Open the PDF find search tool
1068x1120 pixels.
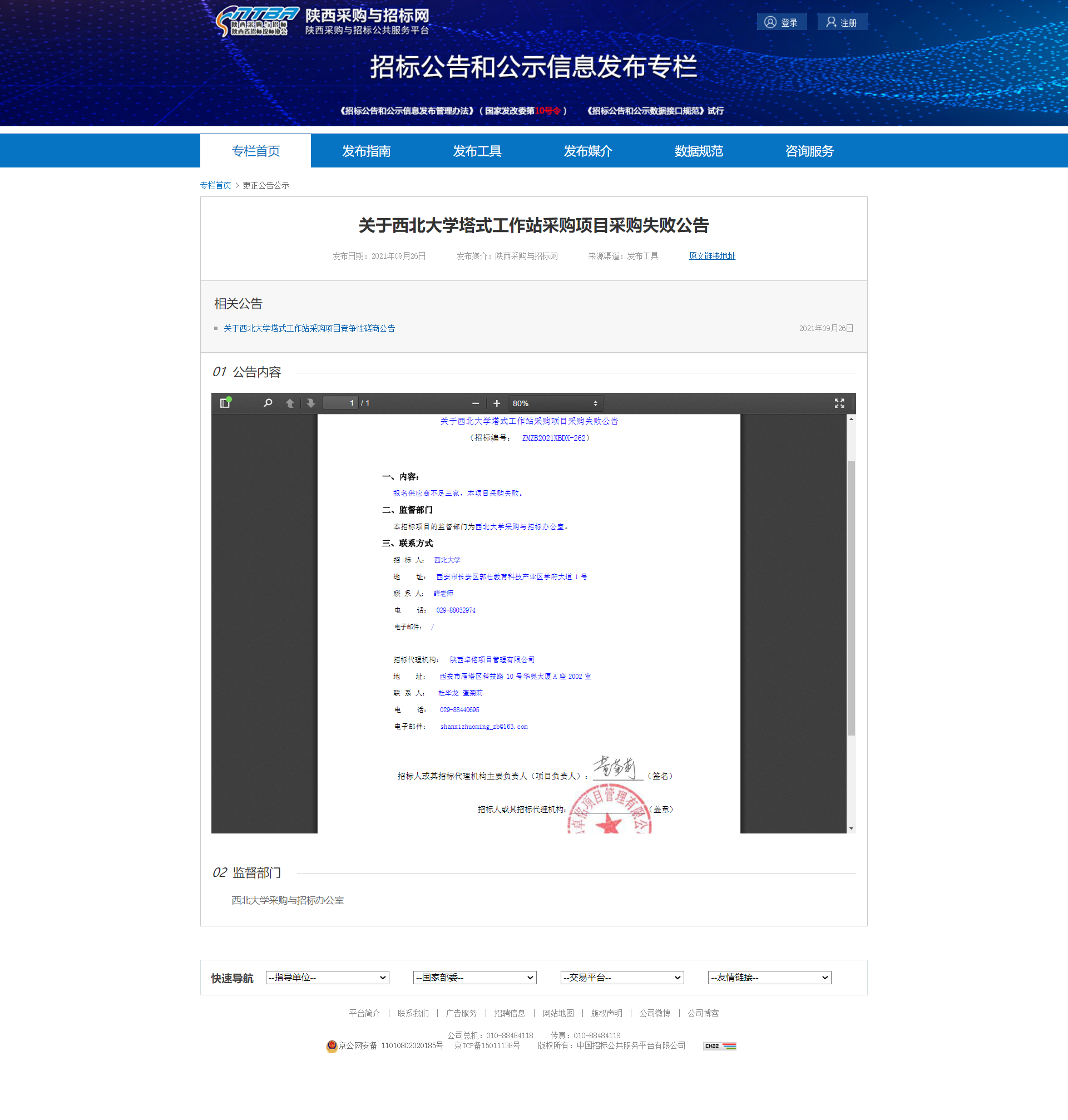[x=268, y=403]
